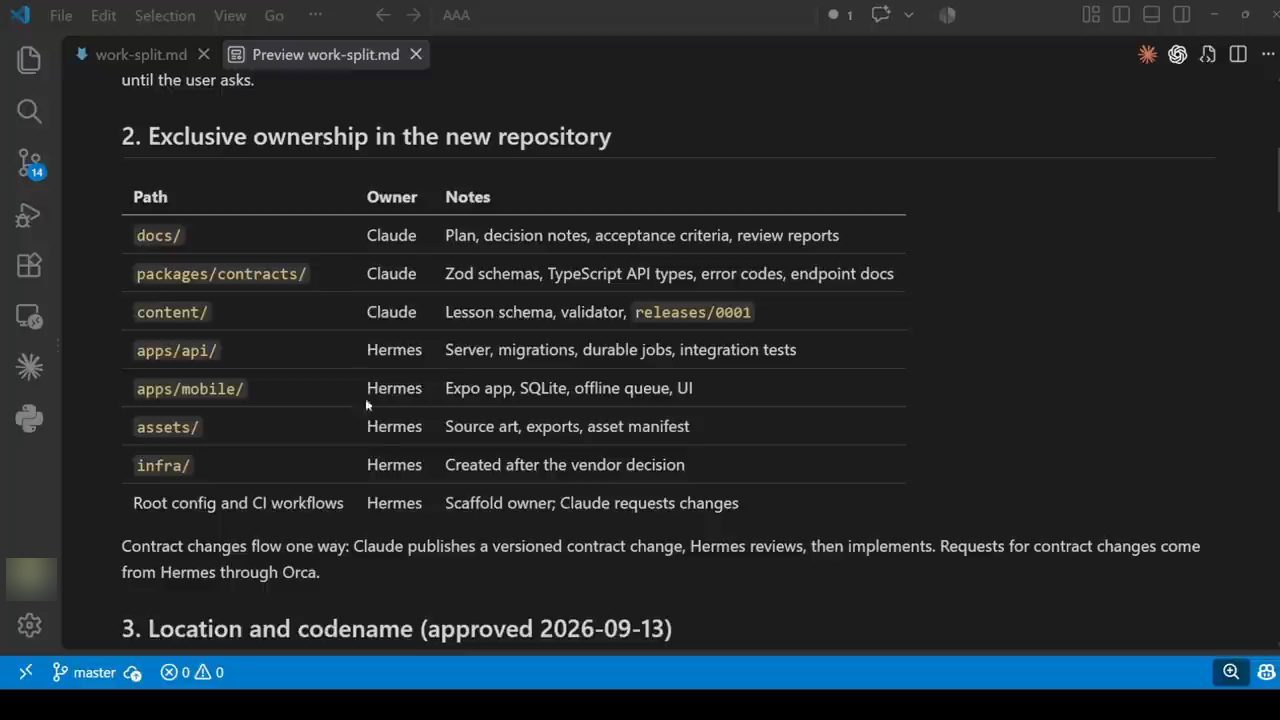Open Manage gear settings in activity bar

(29, 625)
